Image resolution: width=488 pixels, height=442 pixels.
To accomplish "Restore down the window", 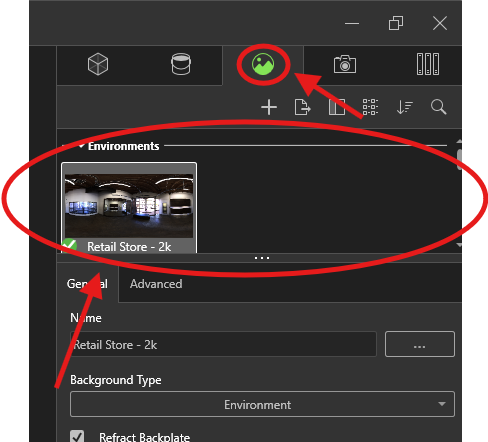I will pos(396,23).
